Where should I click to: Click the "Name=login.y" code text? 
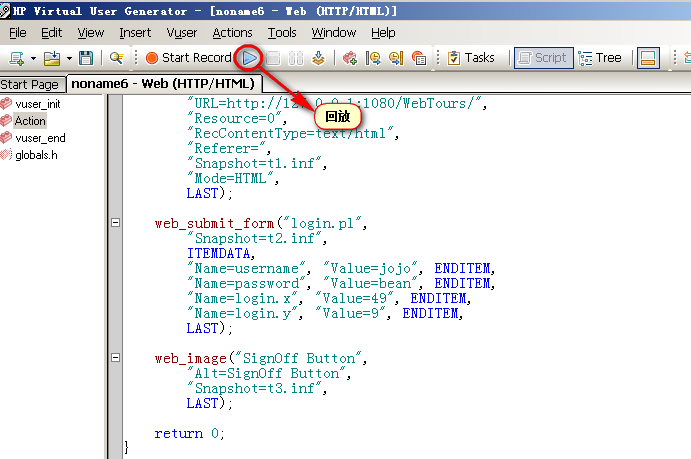point(242,313)
